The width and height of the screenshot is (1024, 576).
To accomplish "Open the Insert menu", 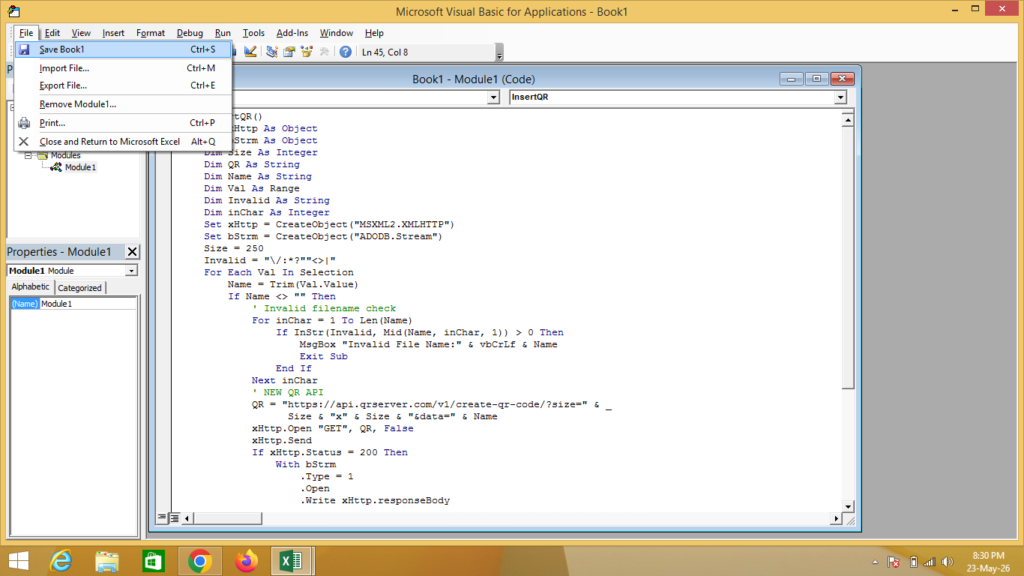I will [113, 33].
